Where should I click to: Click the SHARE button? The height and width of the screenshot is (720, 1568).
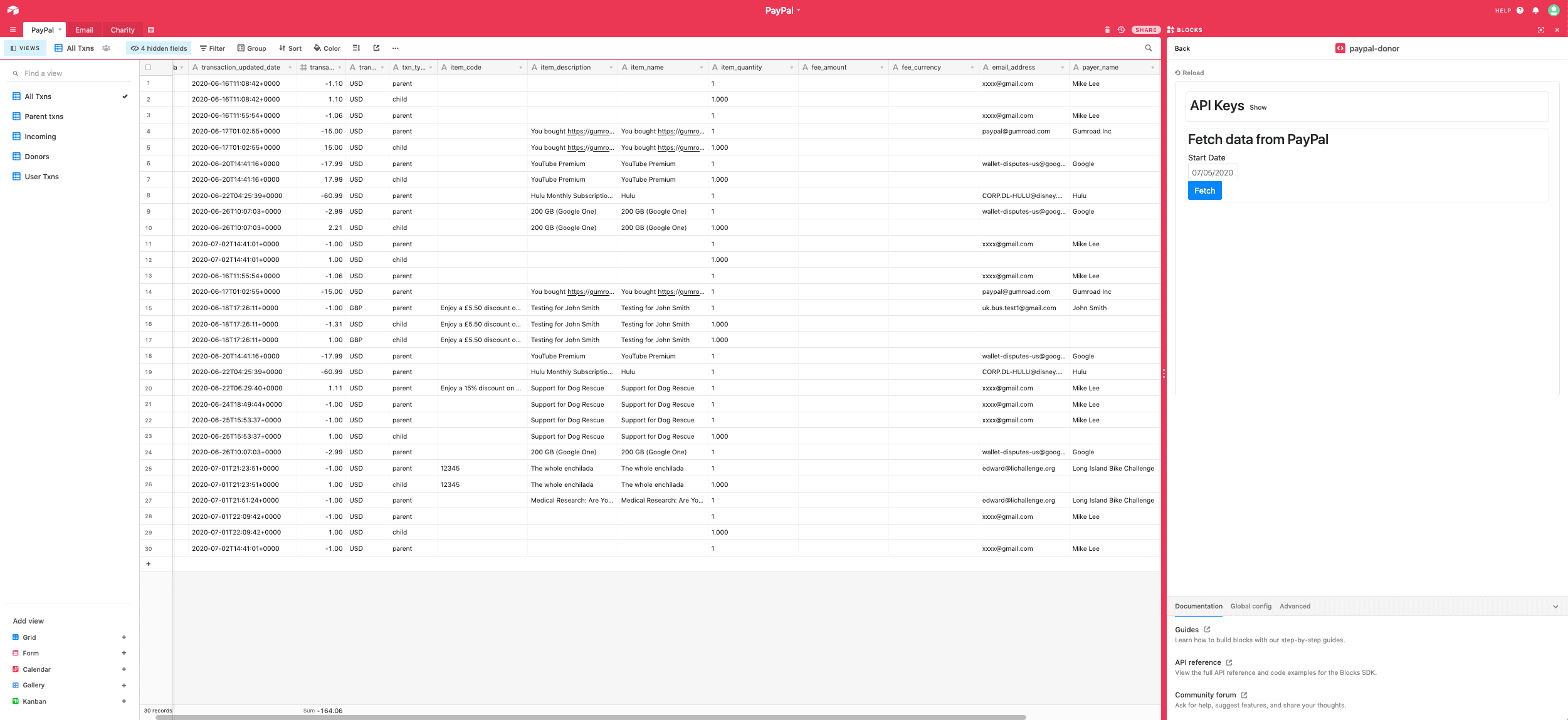tap(1145, 30)
